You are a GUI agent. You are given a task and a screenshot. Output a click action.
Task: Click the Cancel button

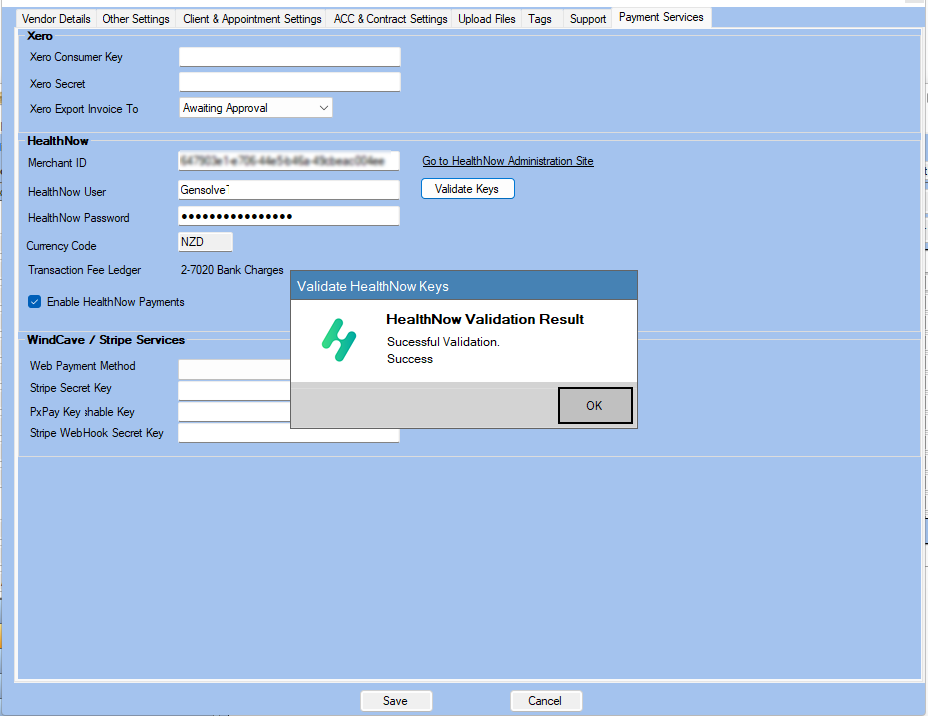(546, 701)
